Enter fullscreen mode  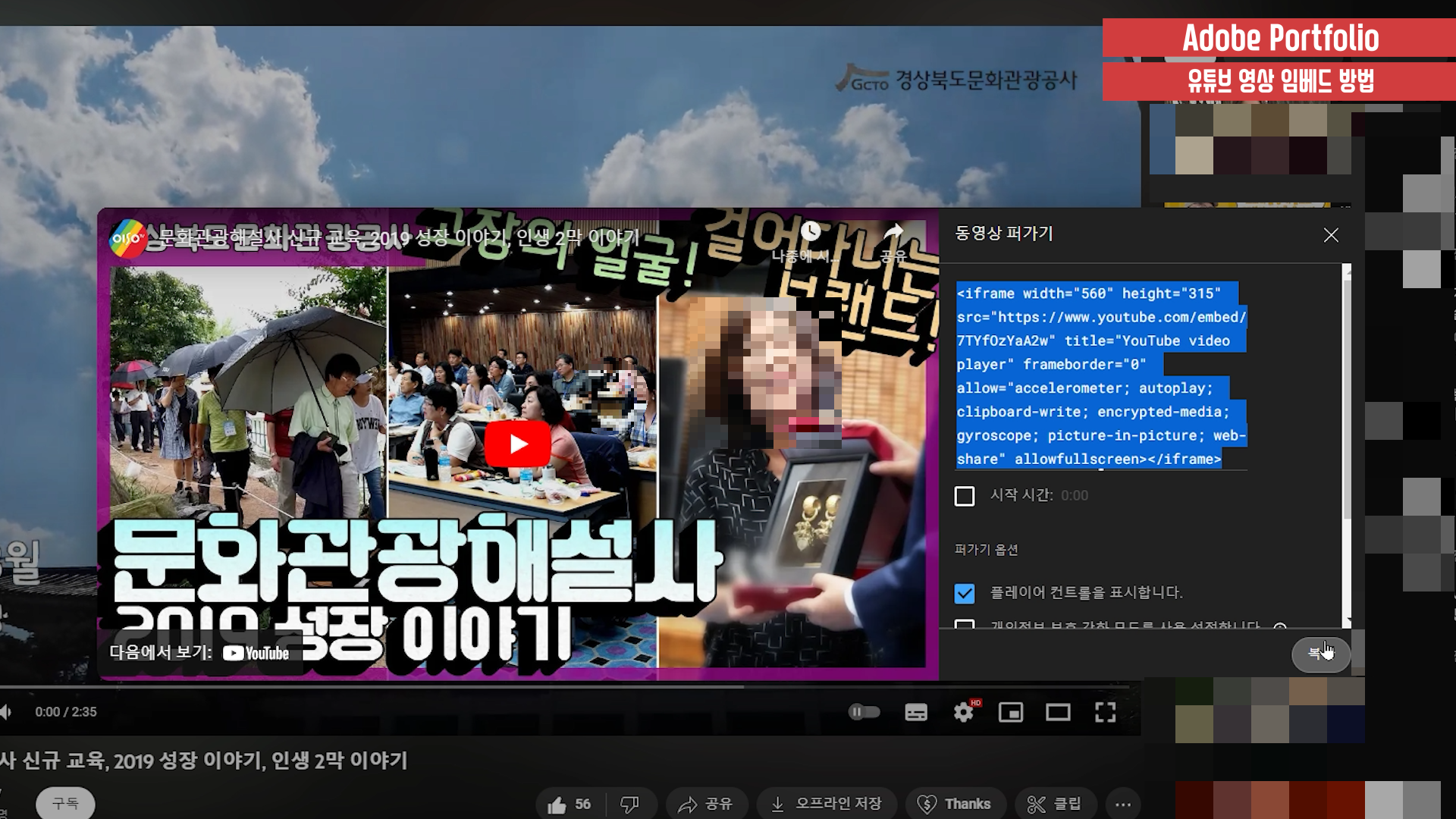tap(1105, 712)
